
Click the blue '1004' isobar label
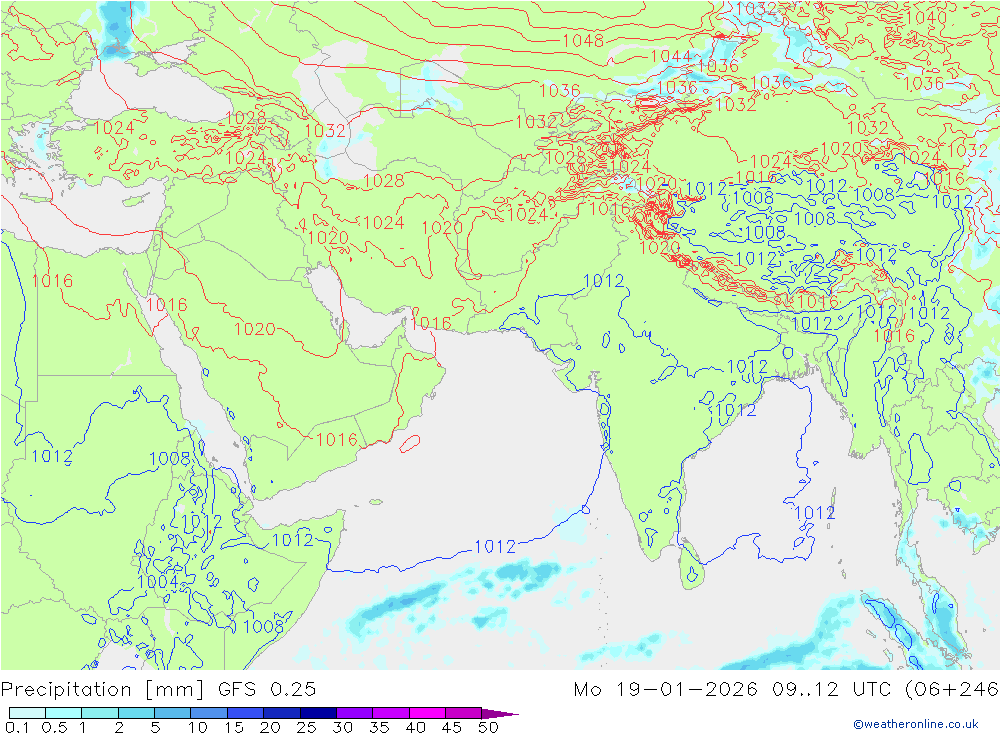pyautogui.click(x=157, y=581)
